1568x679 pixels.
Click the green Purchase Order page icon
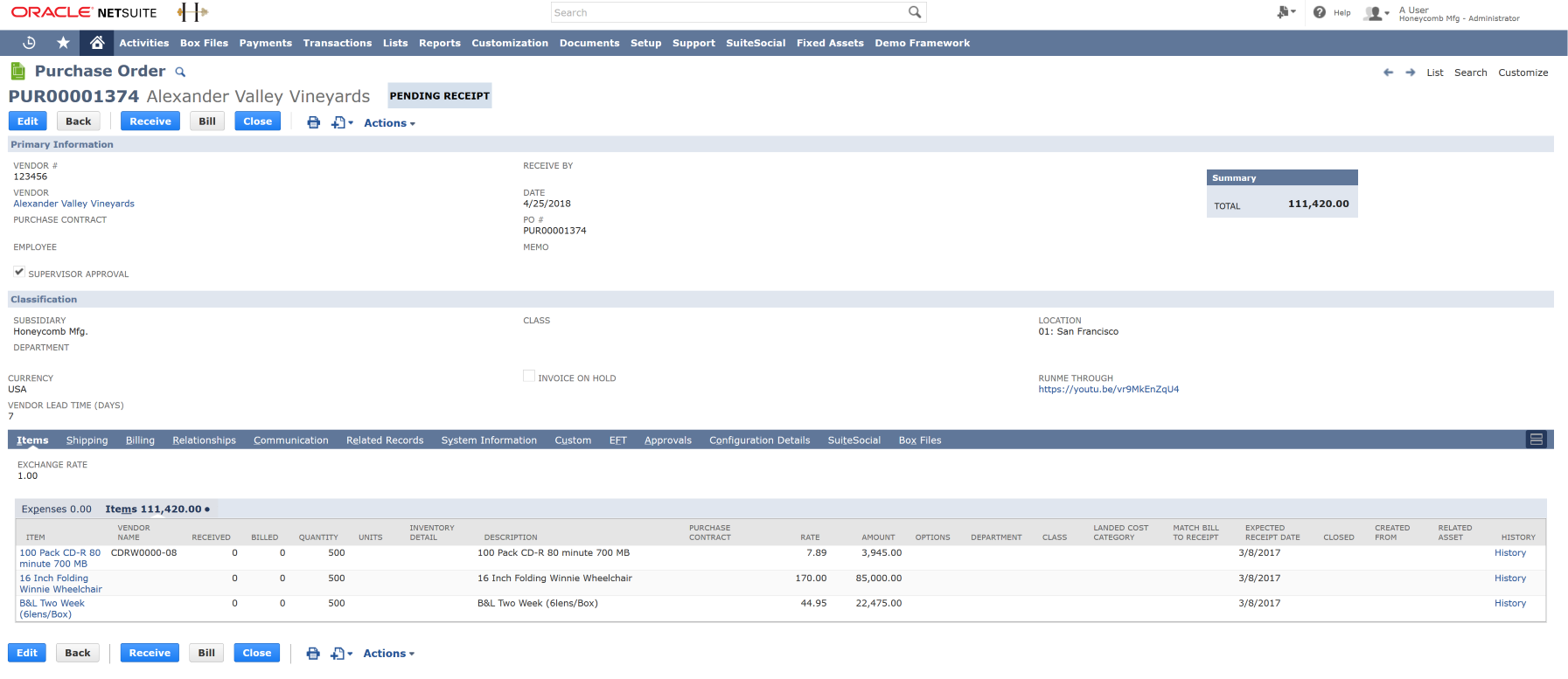pyautogui.click(x=17, y=72)
